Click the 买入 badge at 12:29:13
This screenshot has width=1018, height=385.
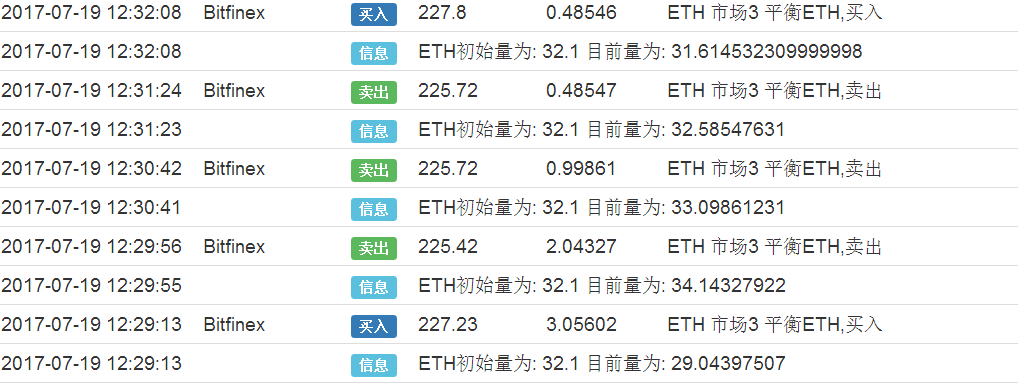[x=373, y=326]
